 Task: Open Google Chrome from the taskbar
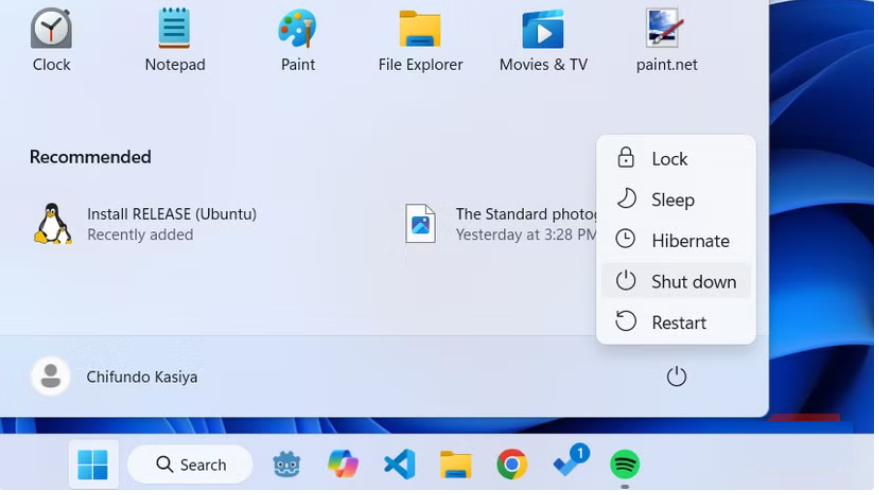point(512,465)
